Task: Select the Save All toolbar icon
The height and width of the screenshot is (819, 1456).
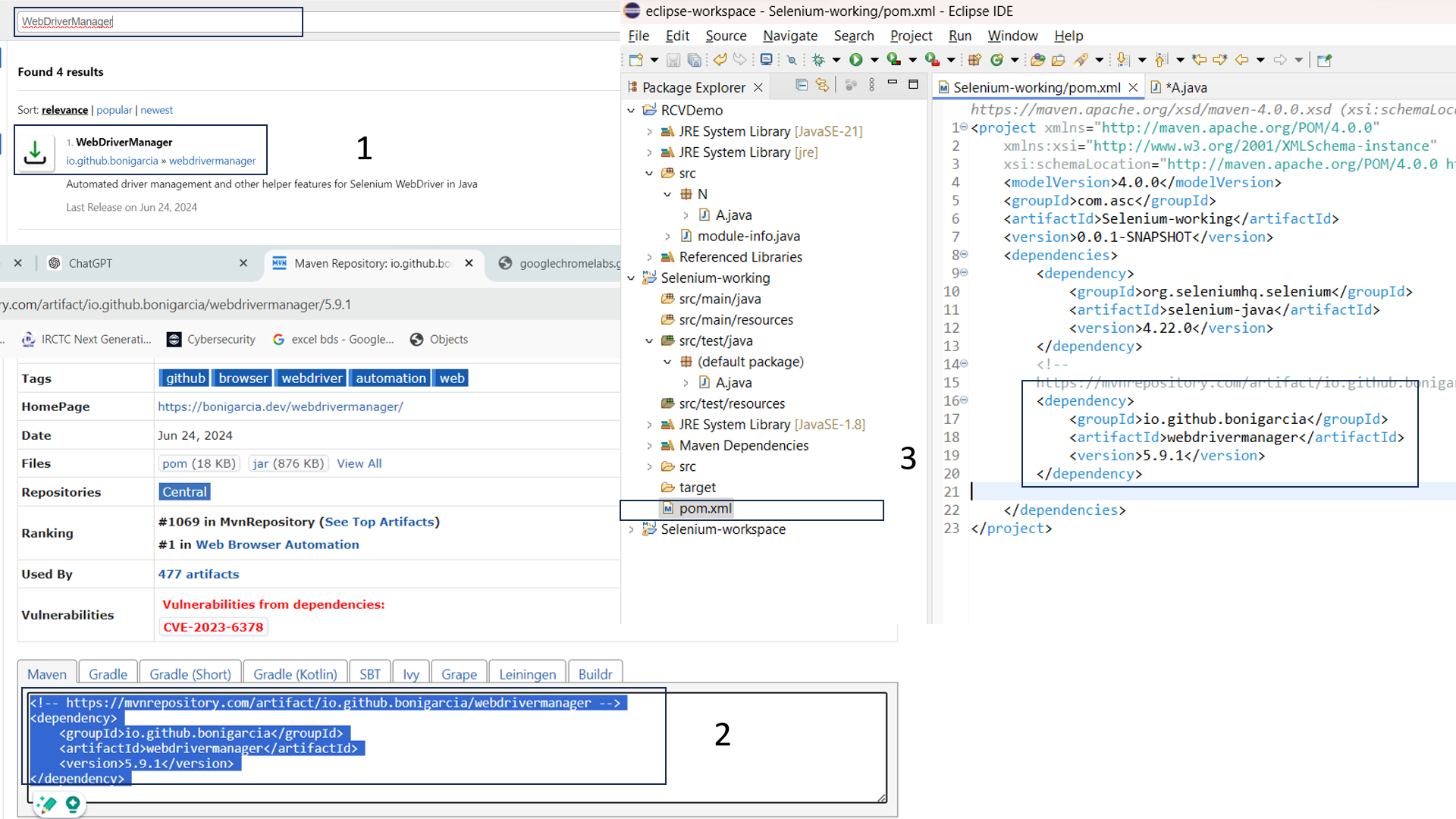Action: coord(695,59)
